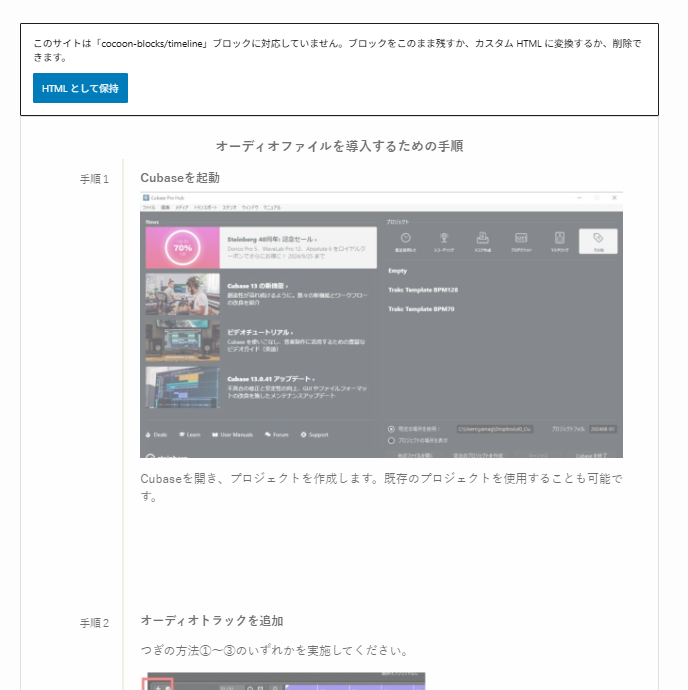Click the project folder name field "202408-01"
688x690 pixels.
603,429
